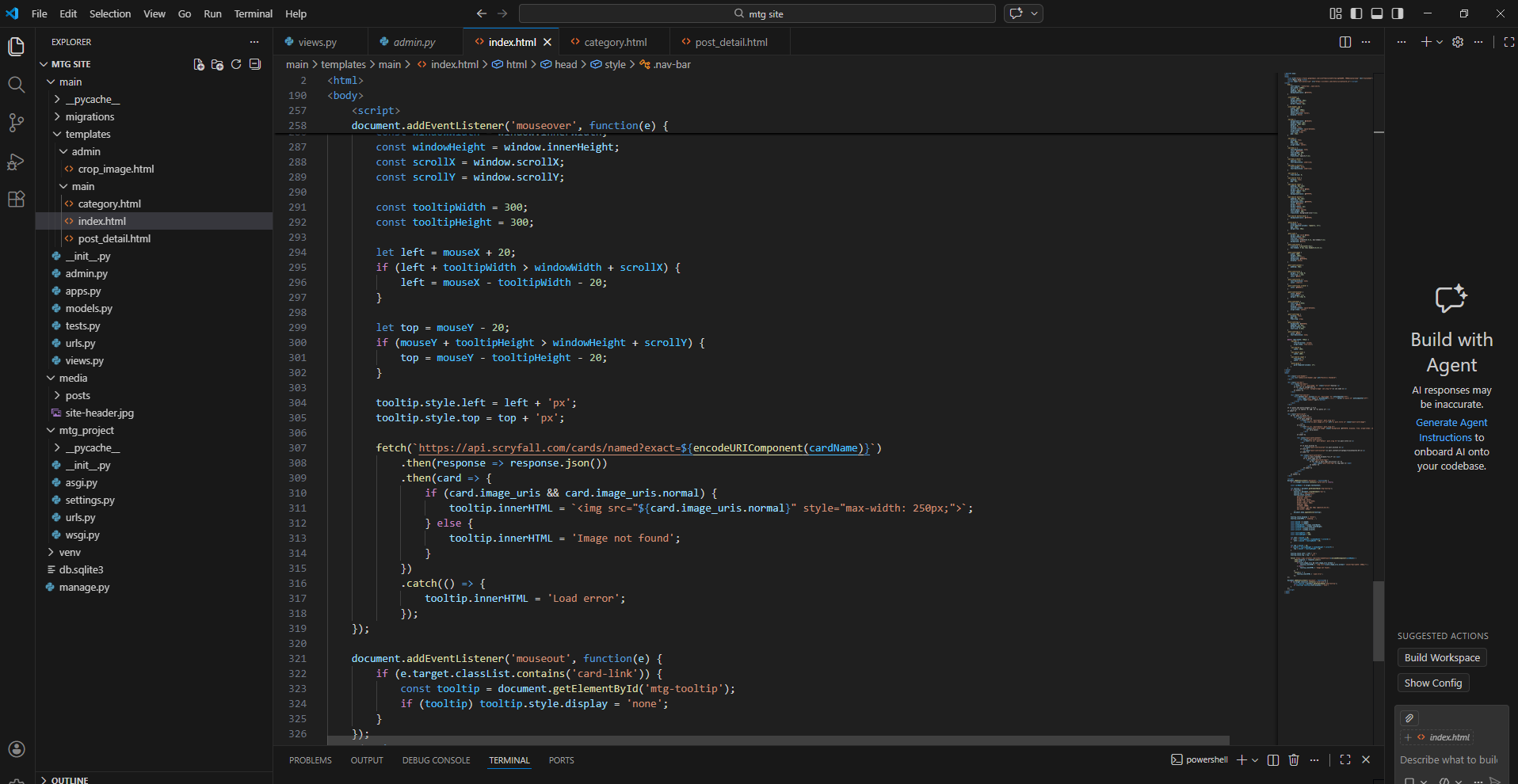Open the Terminal menu

click(253, 13)
